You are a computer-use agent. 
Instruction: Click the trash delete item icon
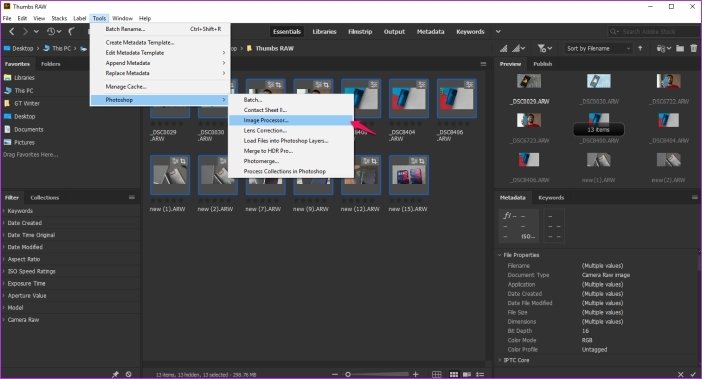point(693,48)
